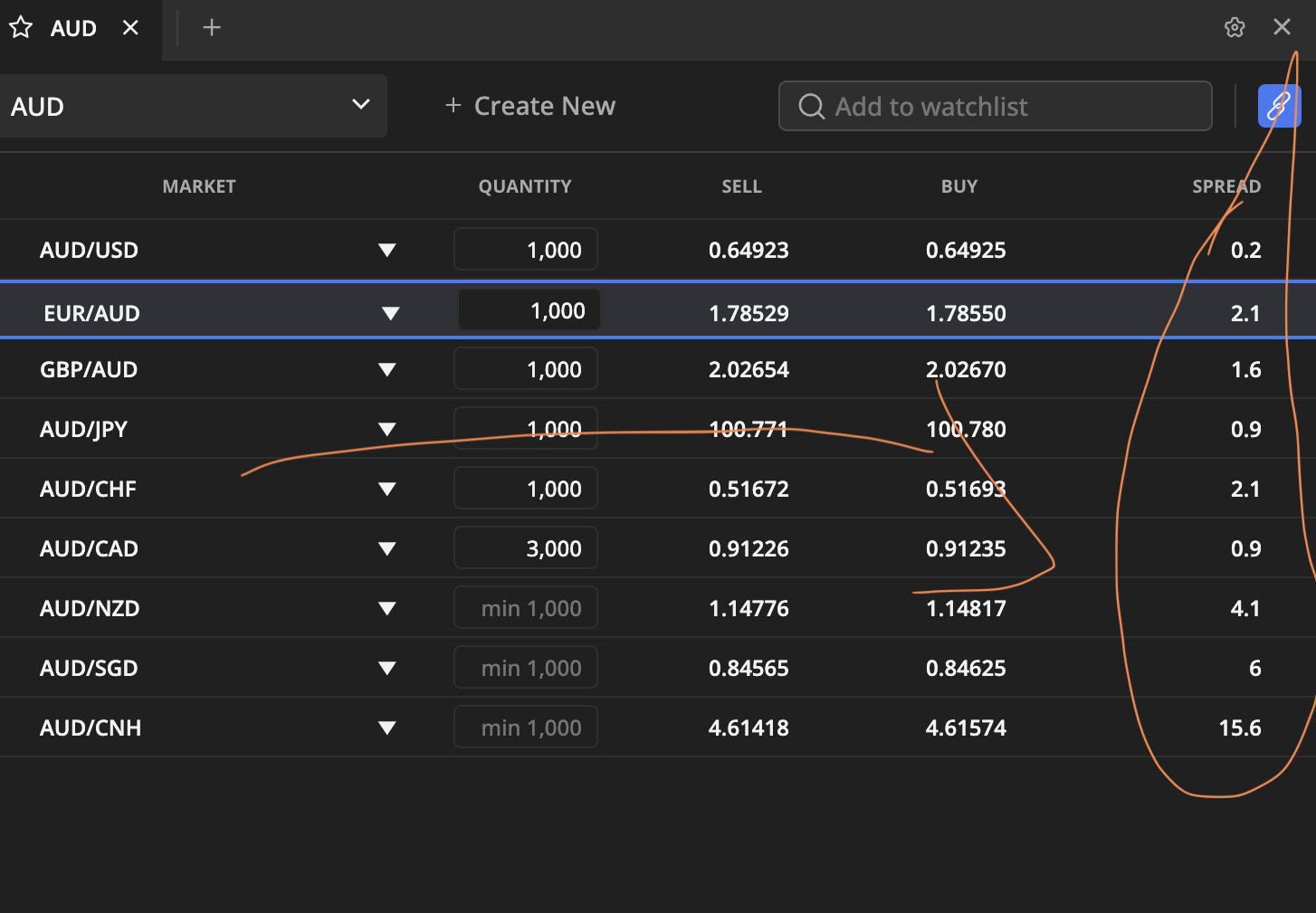This screenshot has width=1316, height=913.
Task: Expand AUD/USD row dropdown arrow
Action: pos(387,250)
